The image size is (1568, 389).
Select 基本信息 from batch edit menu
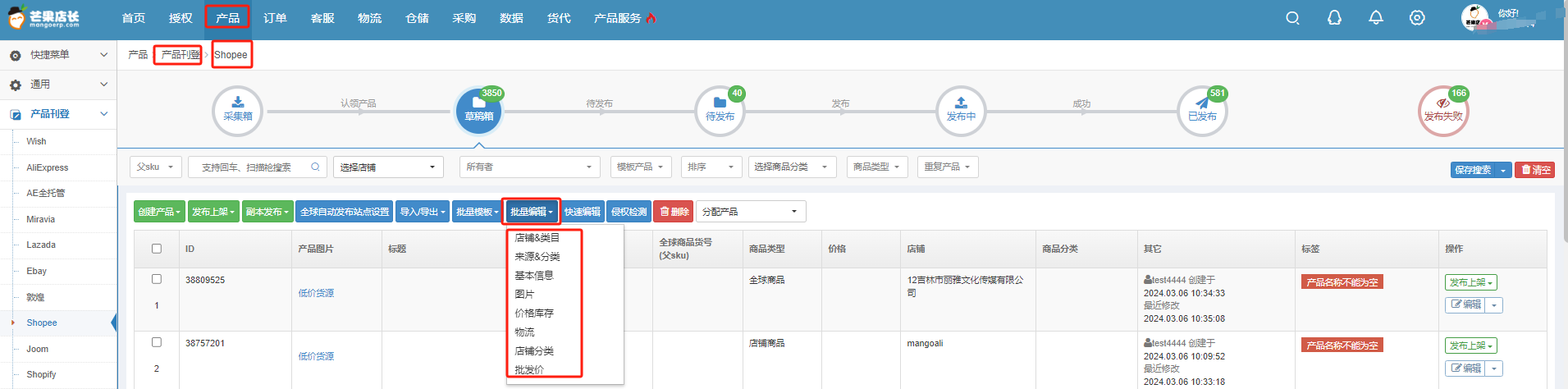(x=534, y=275)
